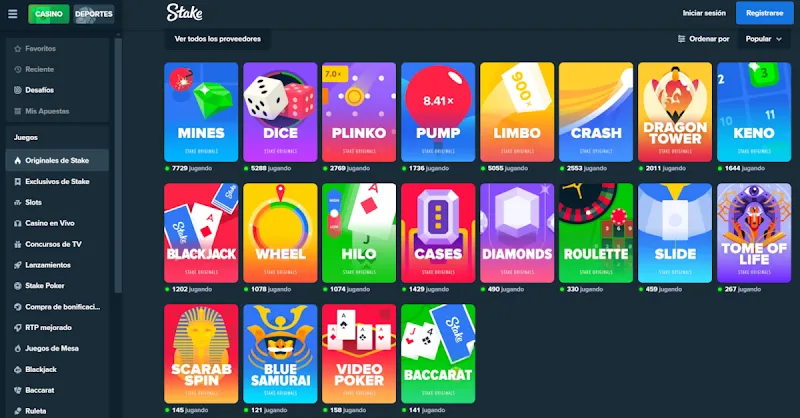Image resolution: width=800 pixels, height=418 pixels.
Task: Click the Casino en Vivo headset icon
Action: click(x=17, y=223)
